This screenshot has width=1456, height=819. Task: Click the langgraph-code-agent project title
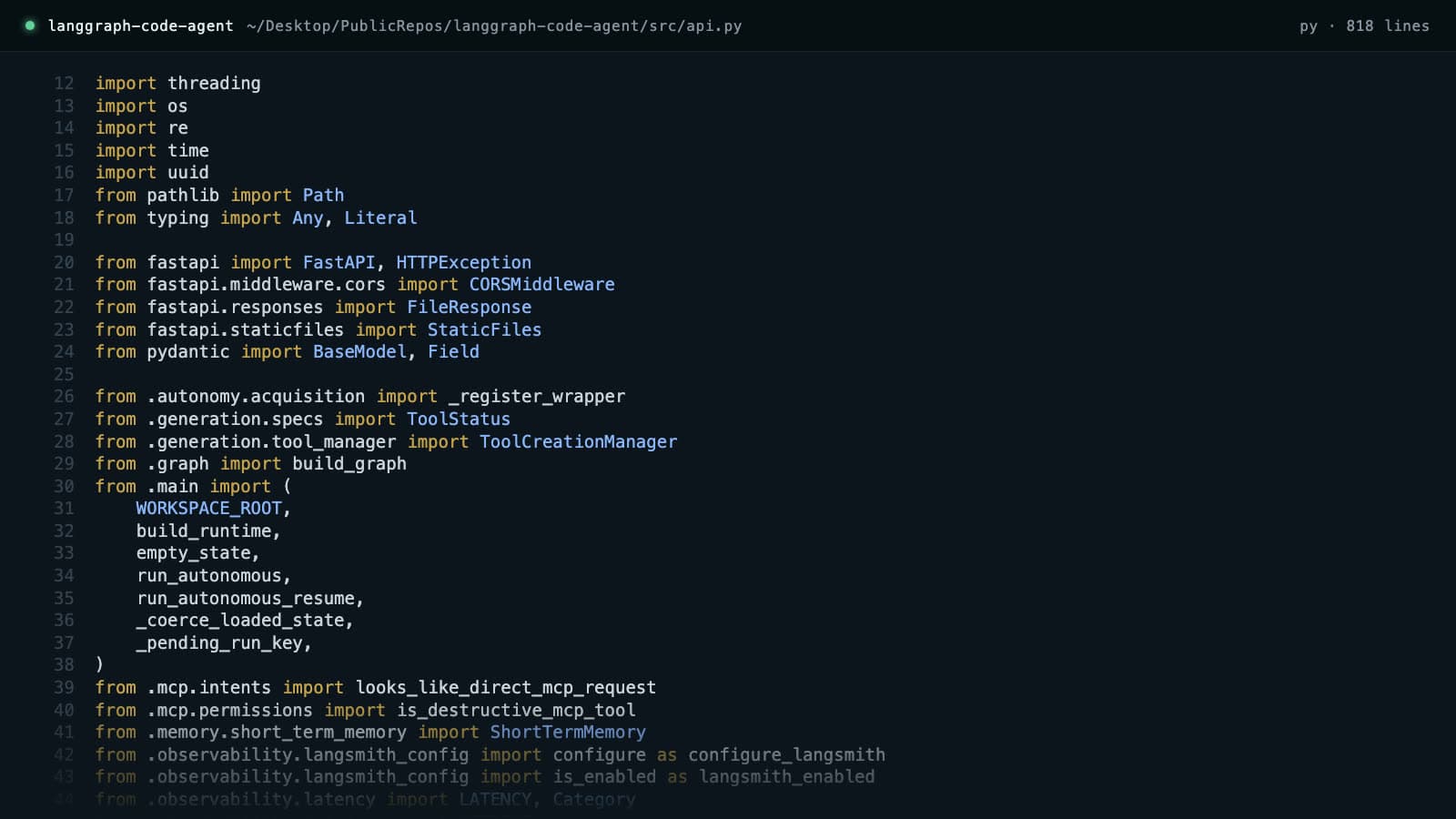140,25
